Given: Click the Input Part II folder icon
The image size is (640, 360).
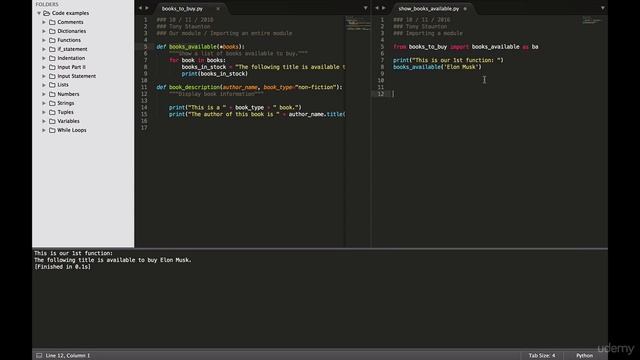Looking at the screenshot, I should (x=52, y=67).
